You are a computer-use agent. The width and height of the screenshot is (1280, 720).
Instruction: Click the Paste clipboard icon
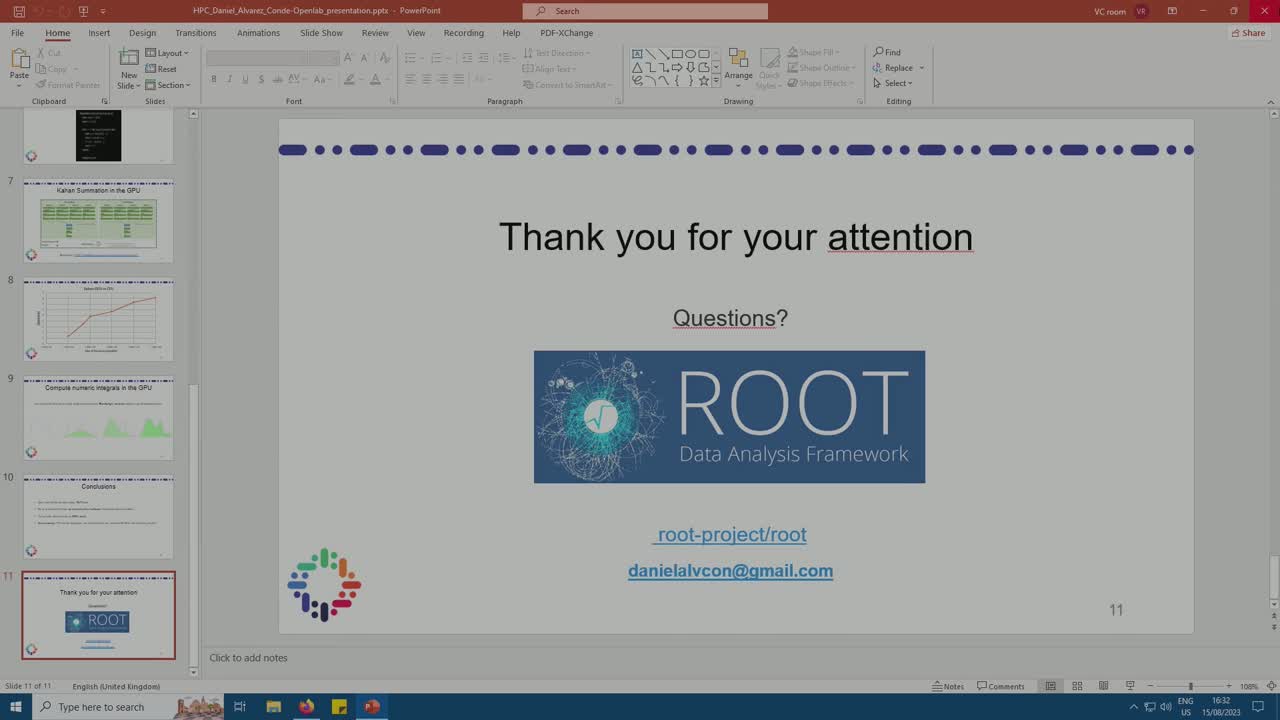click(x=19, y=59)
